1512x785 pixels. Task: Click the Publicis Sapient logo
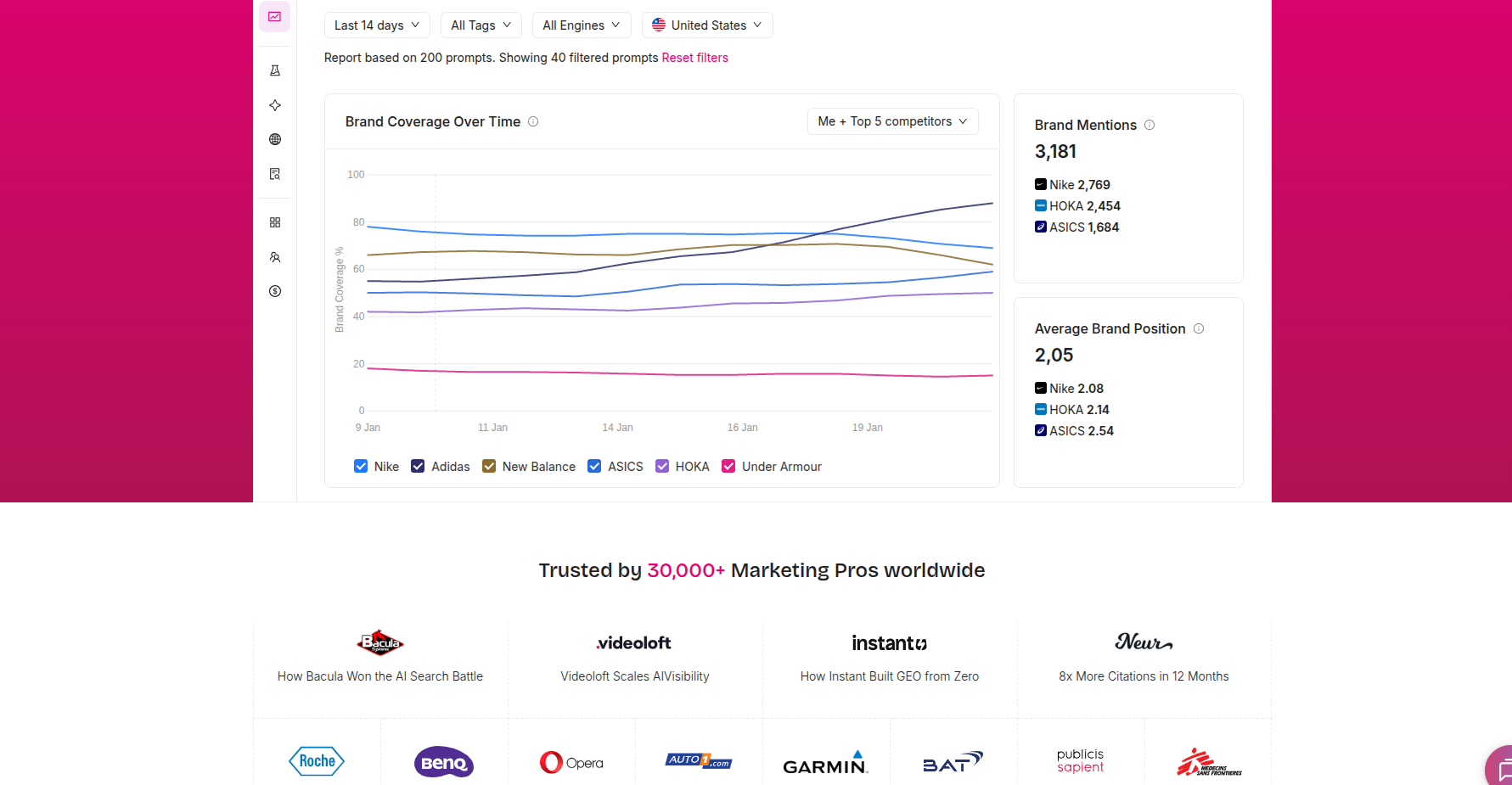[1080, 760]
